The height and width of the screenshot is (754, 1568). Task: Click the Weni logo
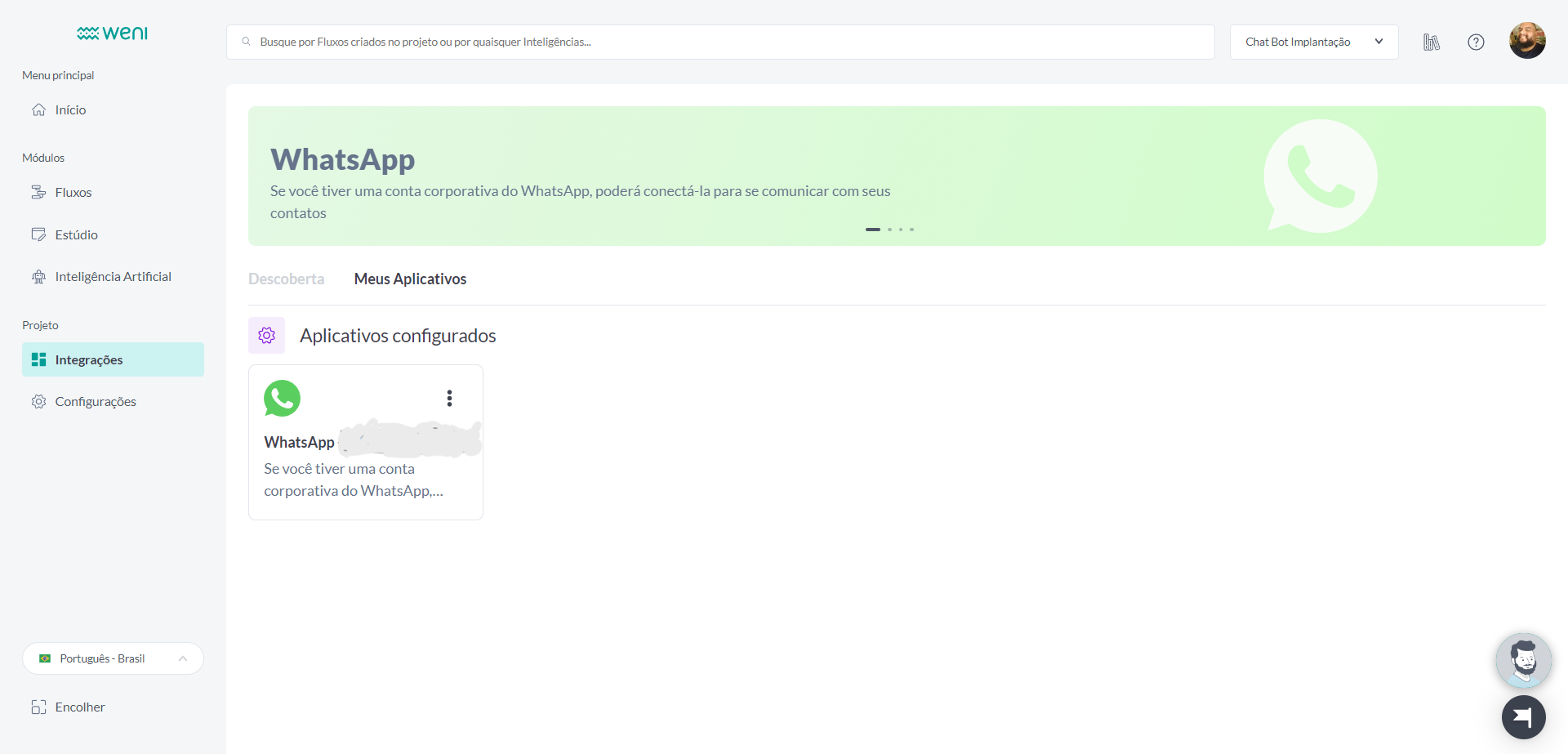click(112, 33)
